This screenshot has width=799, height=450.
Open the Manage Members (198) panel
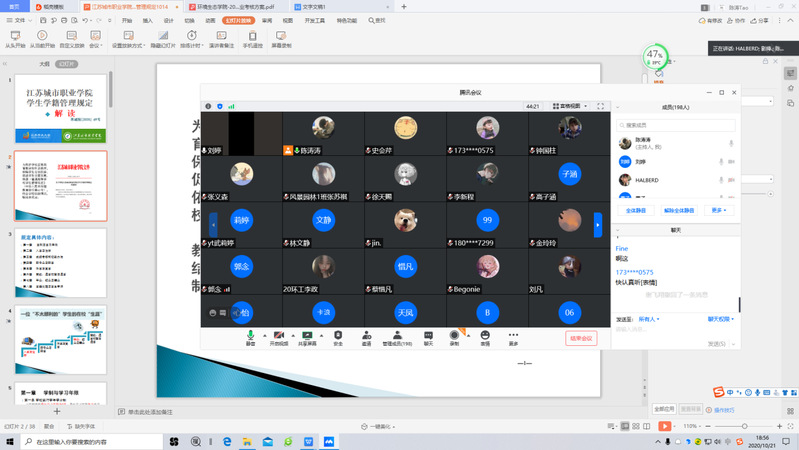click(x=397, y=336)
